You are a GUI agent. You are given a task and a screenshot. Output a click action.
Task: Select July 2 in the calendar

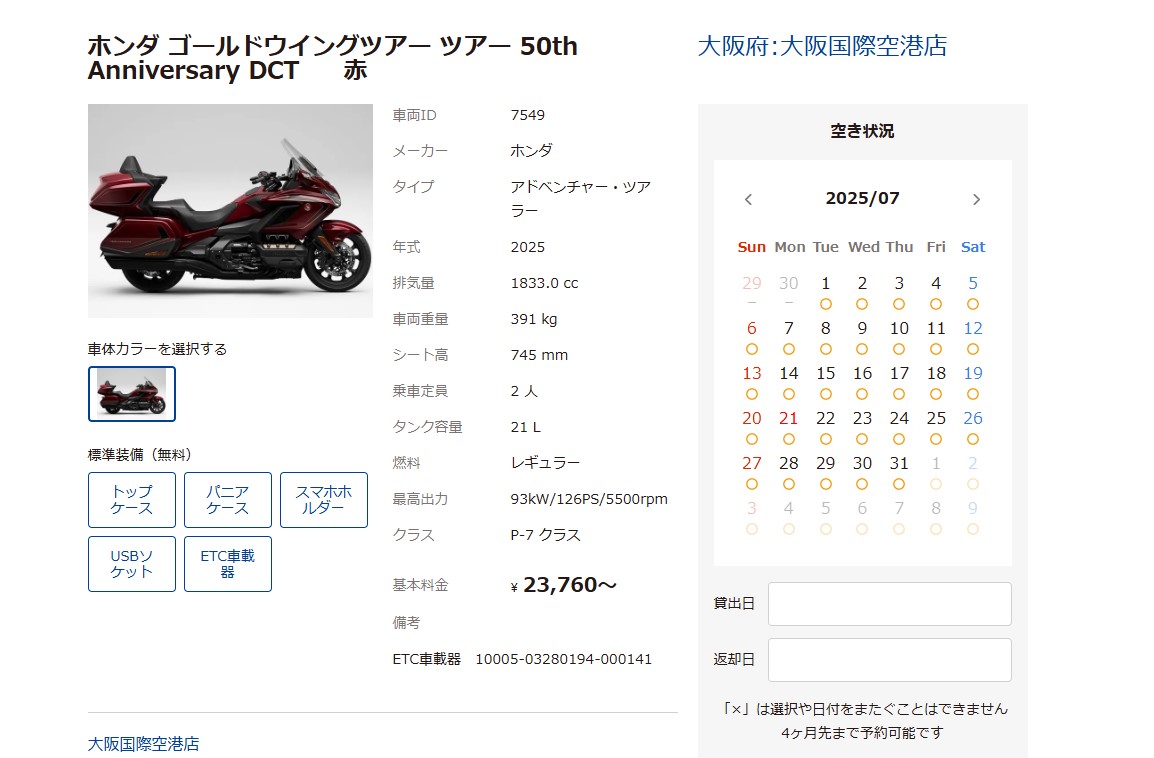pyautogui.click(x=863, y=292)
